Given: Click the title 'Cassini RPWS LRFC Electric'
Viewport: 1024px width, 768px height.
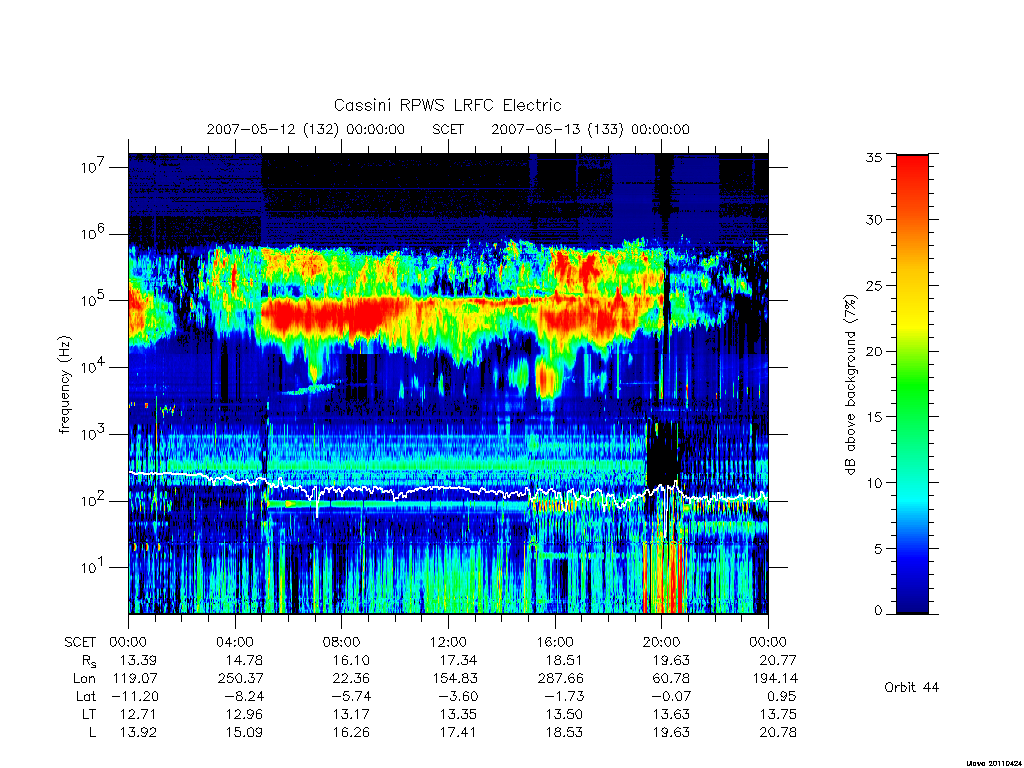Looking at the screenshot, I should click(447, 105).
